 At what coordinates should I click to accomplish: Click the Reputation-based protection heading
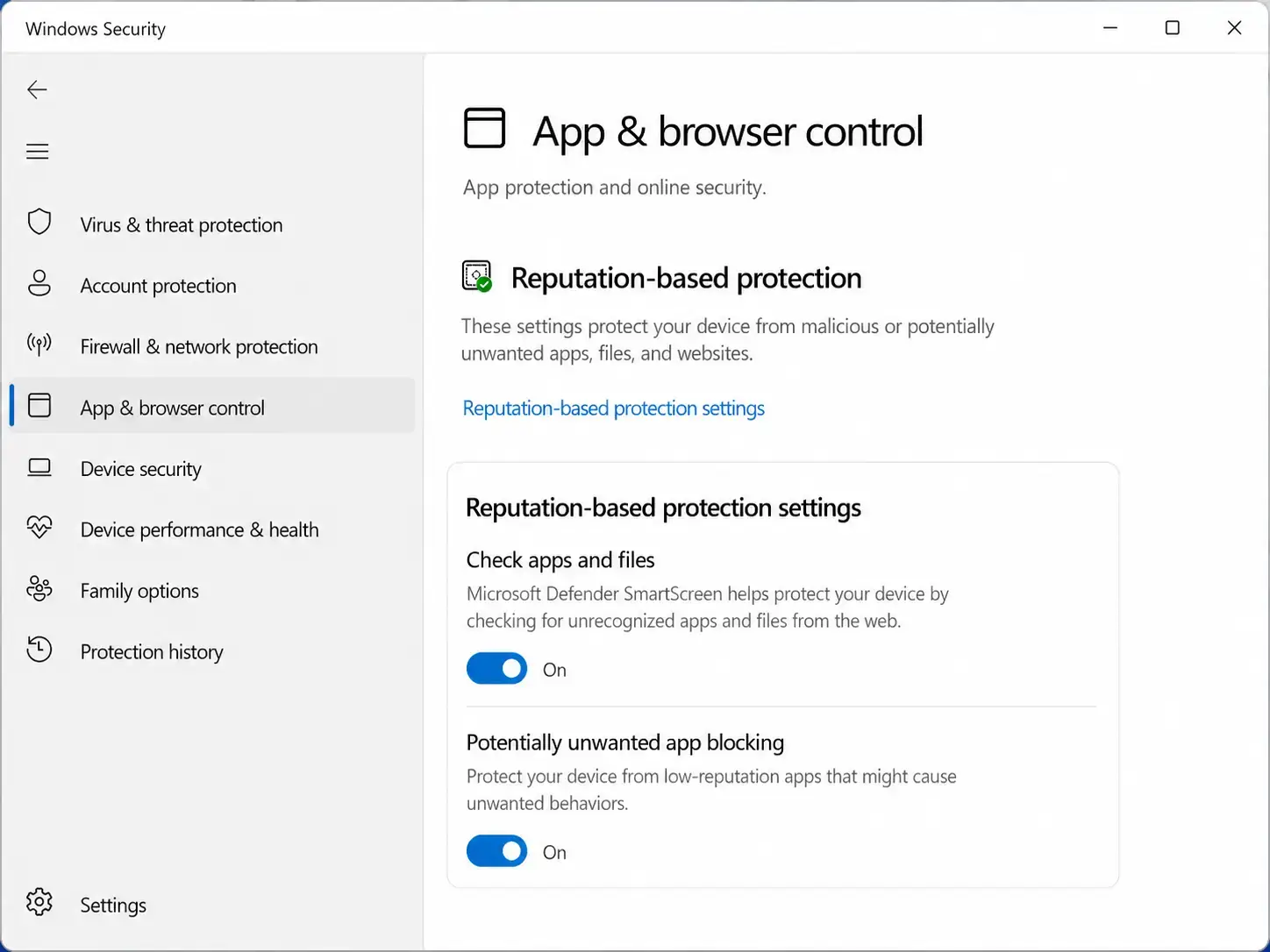[x=686, y=278]
